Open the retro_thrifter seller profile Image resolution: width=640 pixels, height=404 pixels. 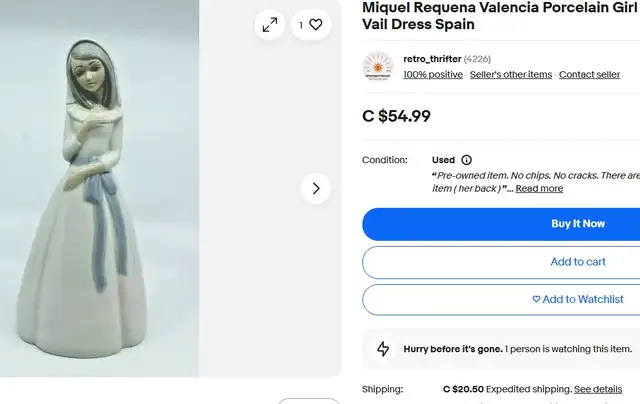(432, 59)
